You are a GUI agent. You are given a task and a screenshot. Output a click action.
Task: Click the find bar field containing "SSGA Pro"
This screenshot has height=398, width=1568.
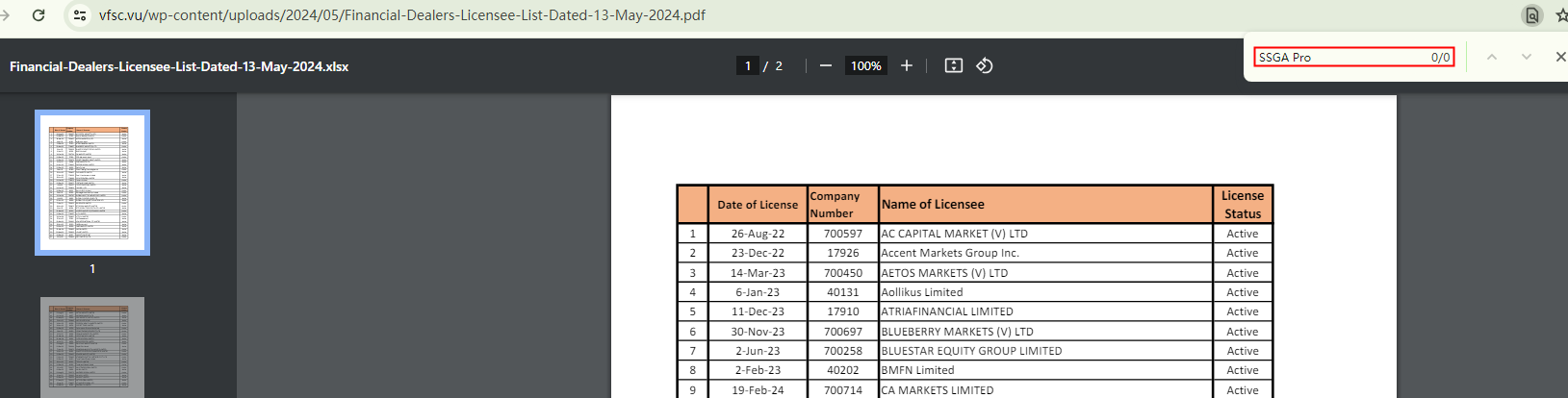tap(1338, 57)
